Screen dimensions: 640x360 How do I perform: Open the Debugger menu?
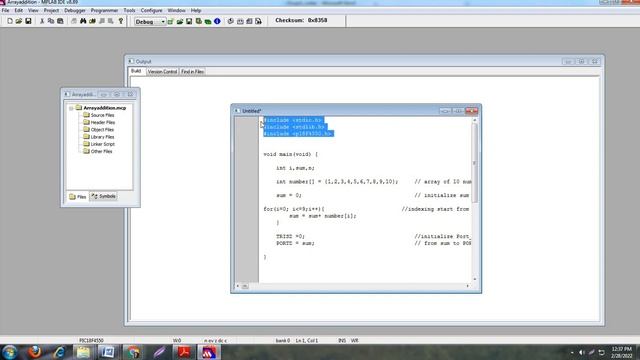(x=75, y=10)
